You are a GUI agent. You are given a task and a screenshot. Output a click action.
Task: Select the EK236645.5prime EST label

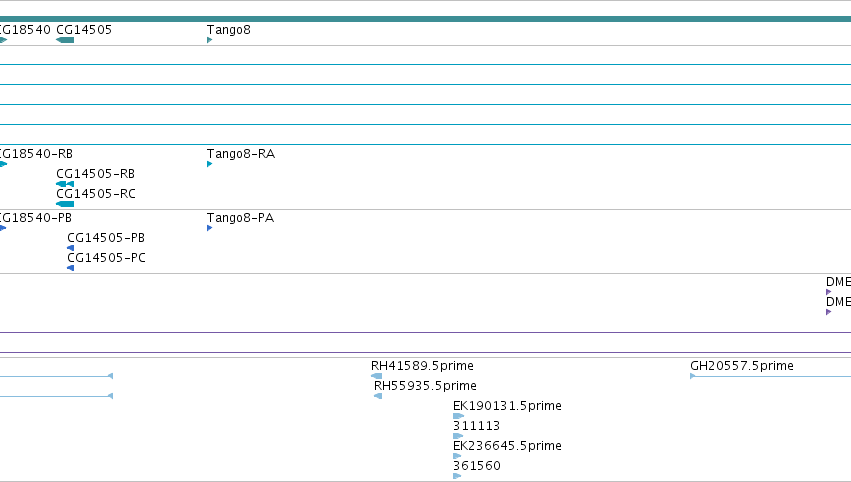tap(507, 446)
